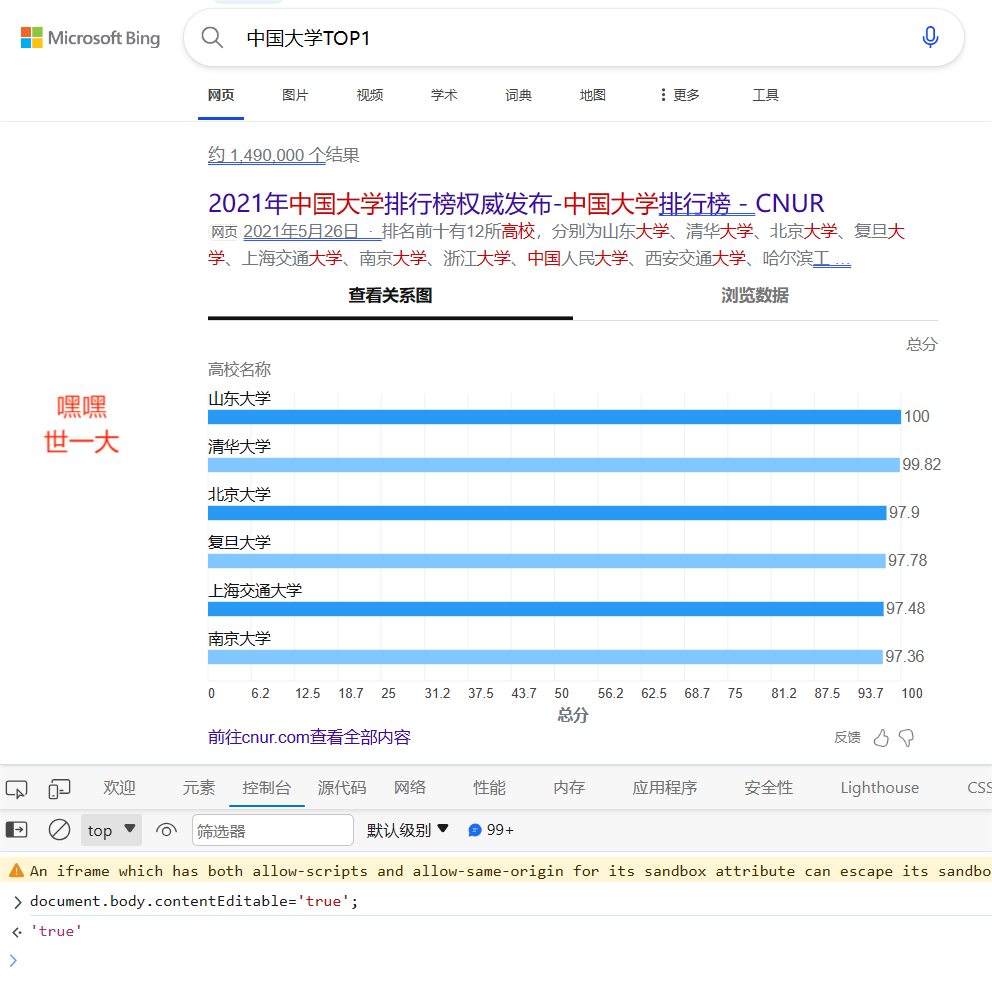Click the 反馈 feedback text
The image size is (992, 984).
pyautogui.click(x=846, y=738)
